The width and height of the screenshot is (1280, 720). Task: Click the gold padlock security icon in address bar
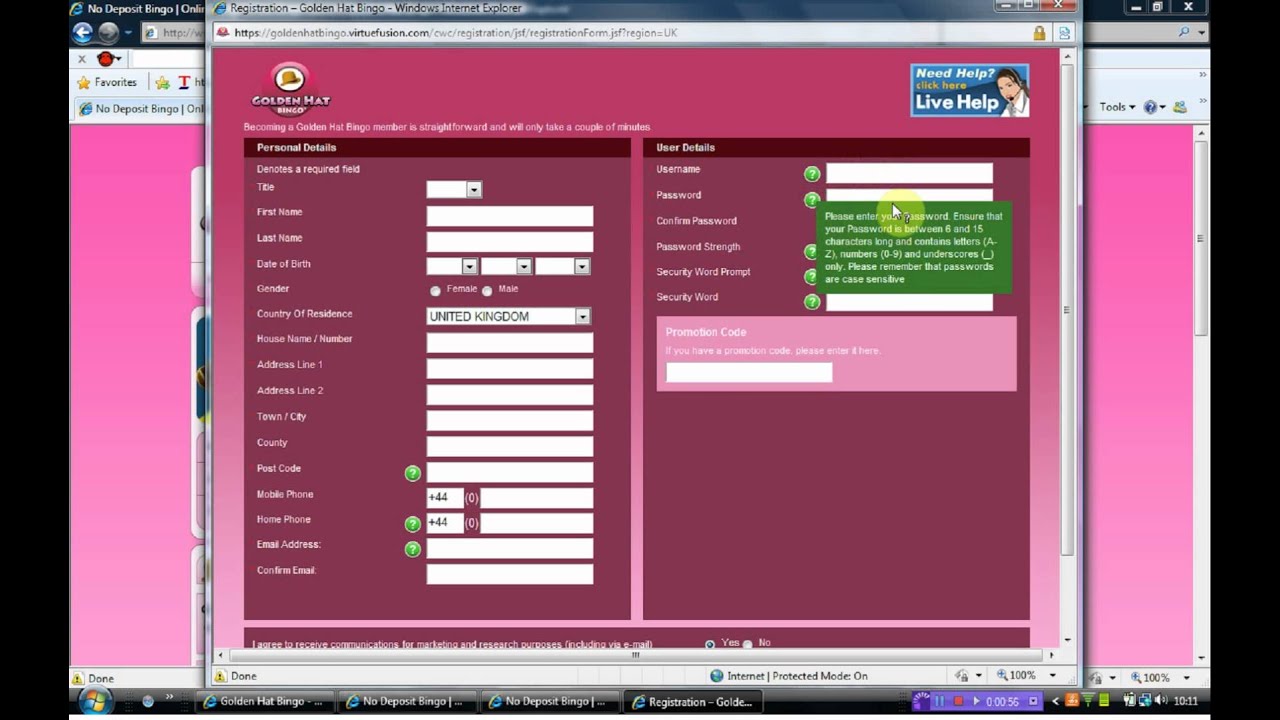coord(1040,33)
